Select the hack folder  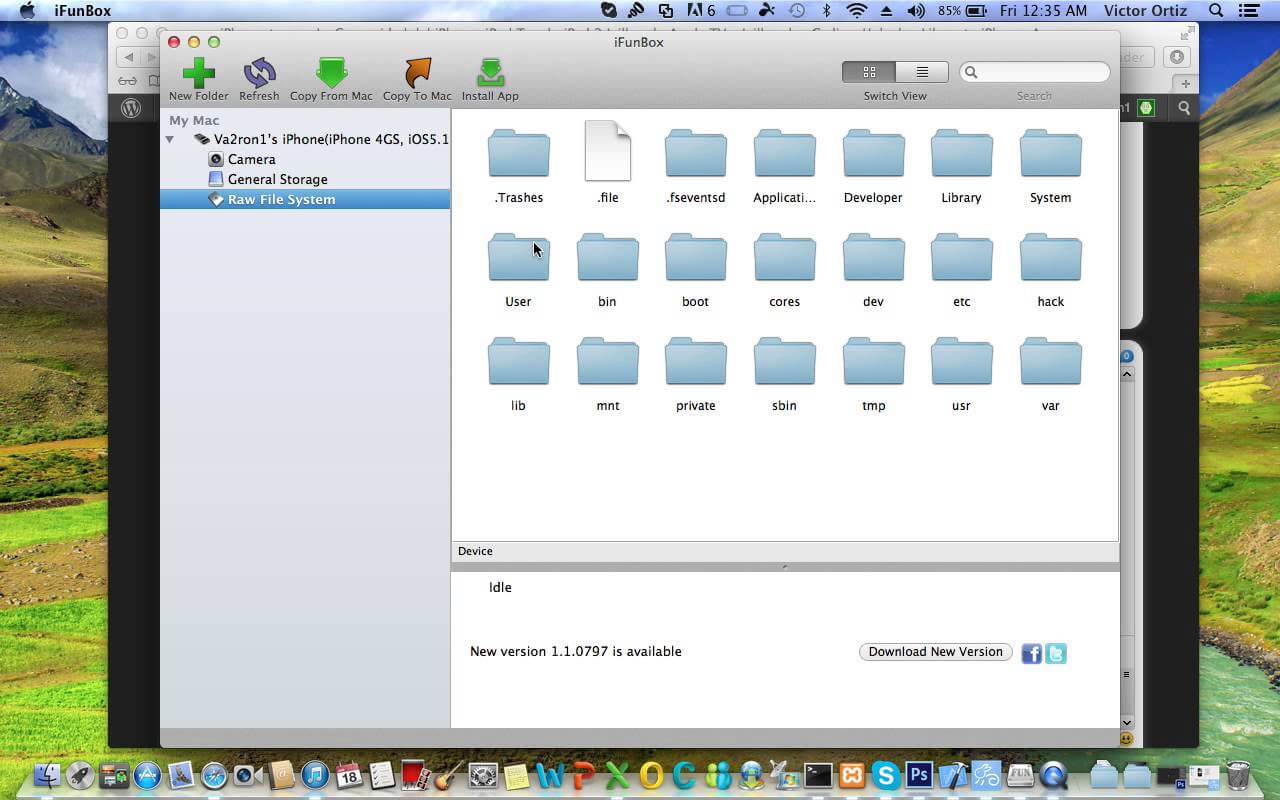[x=1050, y=258]
